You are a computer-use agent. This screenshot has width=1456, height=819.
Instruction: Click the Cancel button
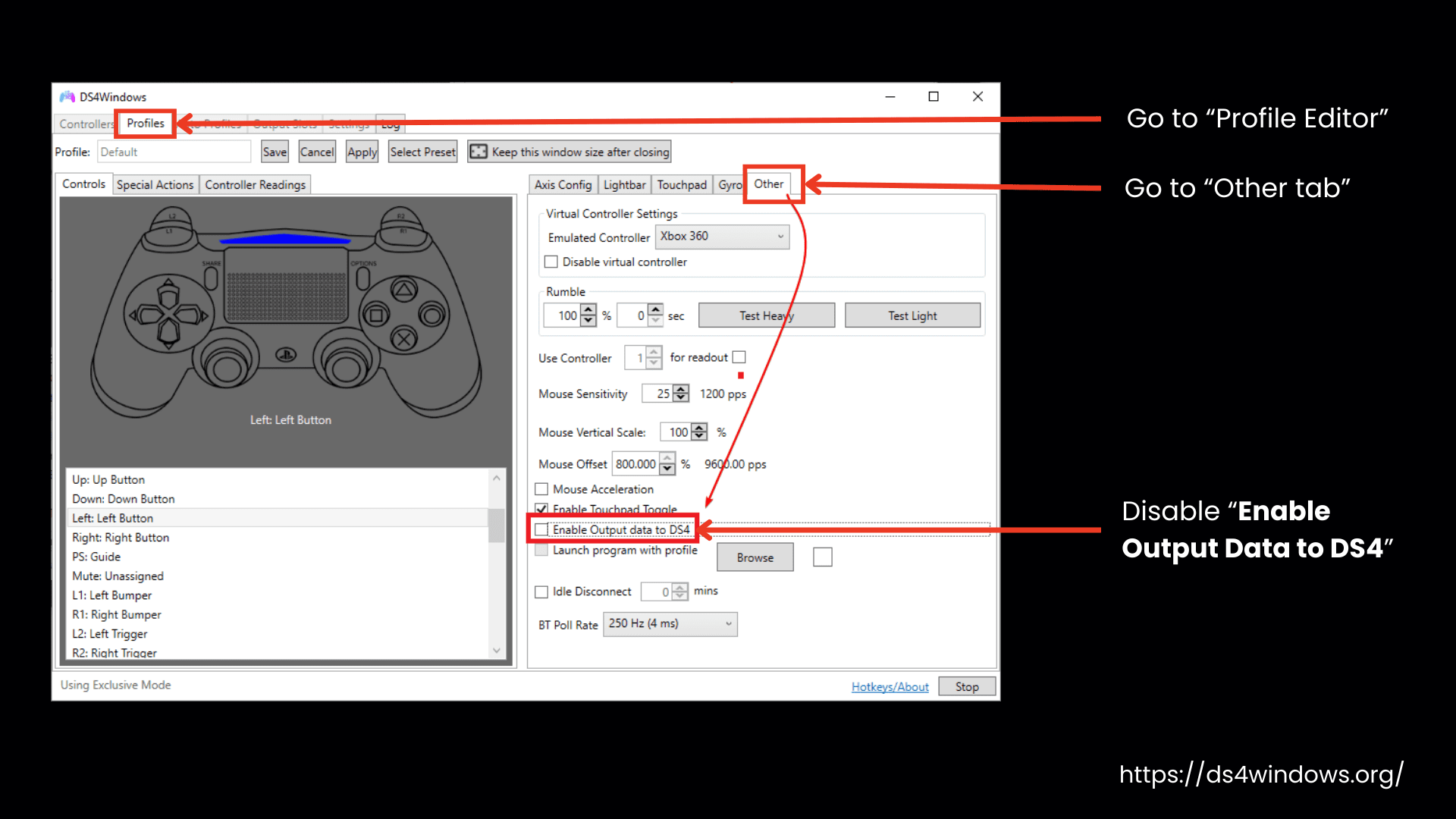317,152
